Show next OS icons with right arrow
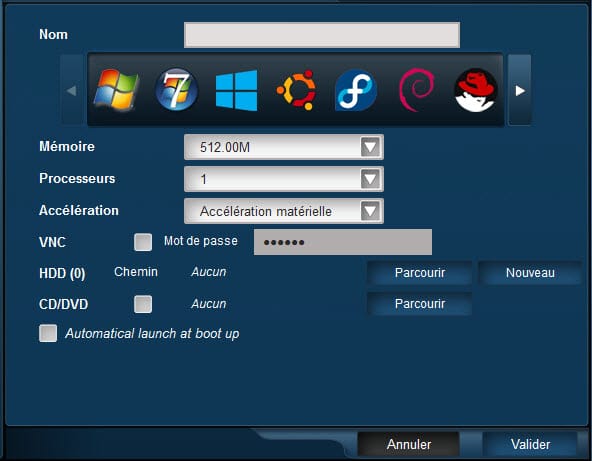592x461 pixels. click(x=520, y=90)
